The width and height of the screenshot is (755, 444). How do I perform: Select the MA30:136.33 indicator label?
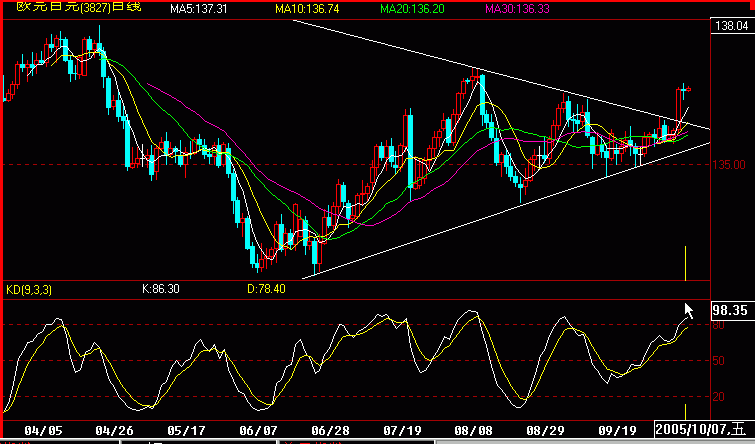(517, 9)
